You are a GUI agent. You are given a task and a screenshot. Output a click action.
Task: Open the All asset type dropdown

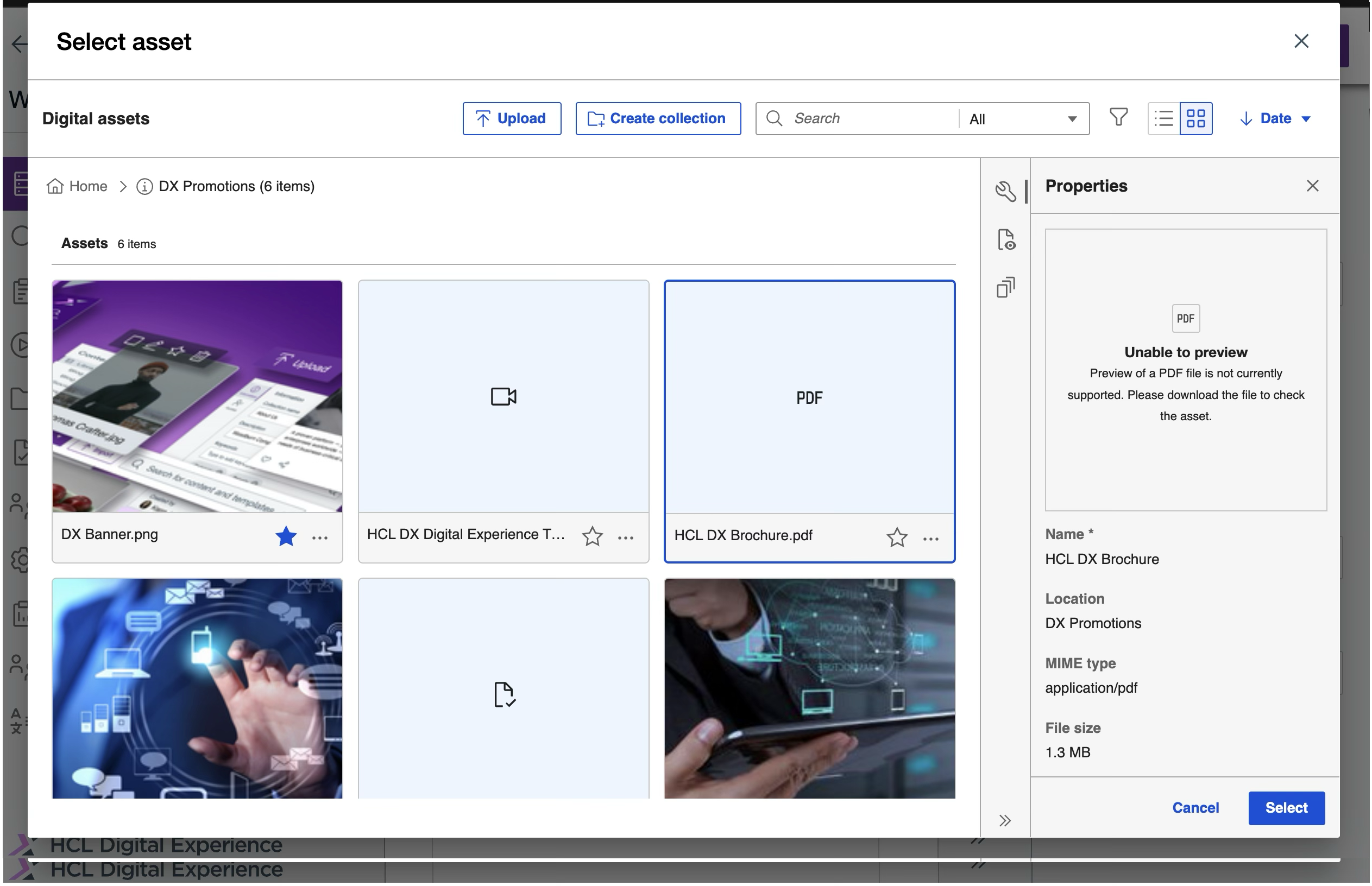tap(1023, 119)
